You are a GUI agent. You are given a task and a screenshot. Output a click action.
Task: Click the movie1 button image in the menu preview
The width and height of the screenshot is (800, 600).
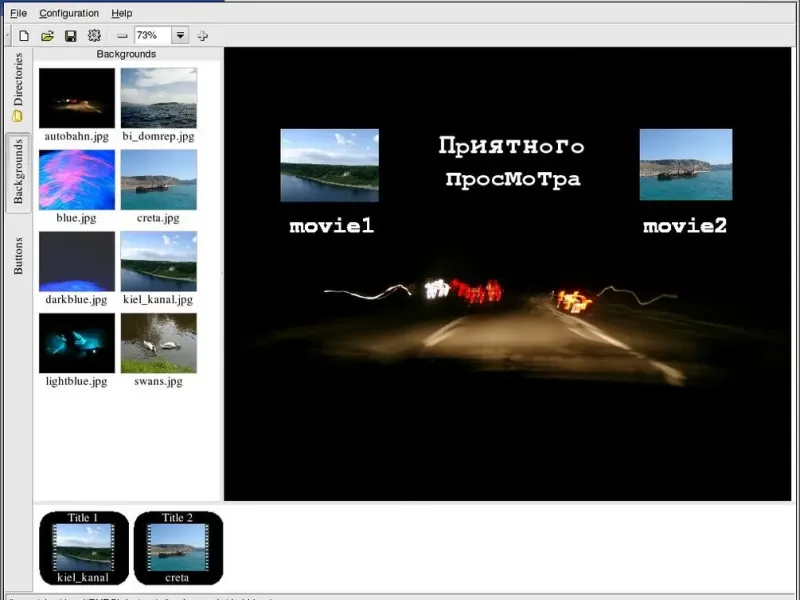pos(330,165)
